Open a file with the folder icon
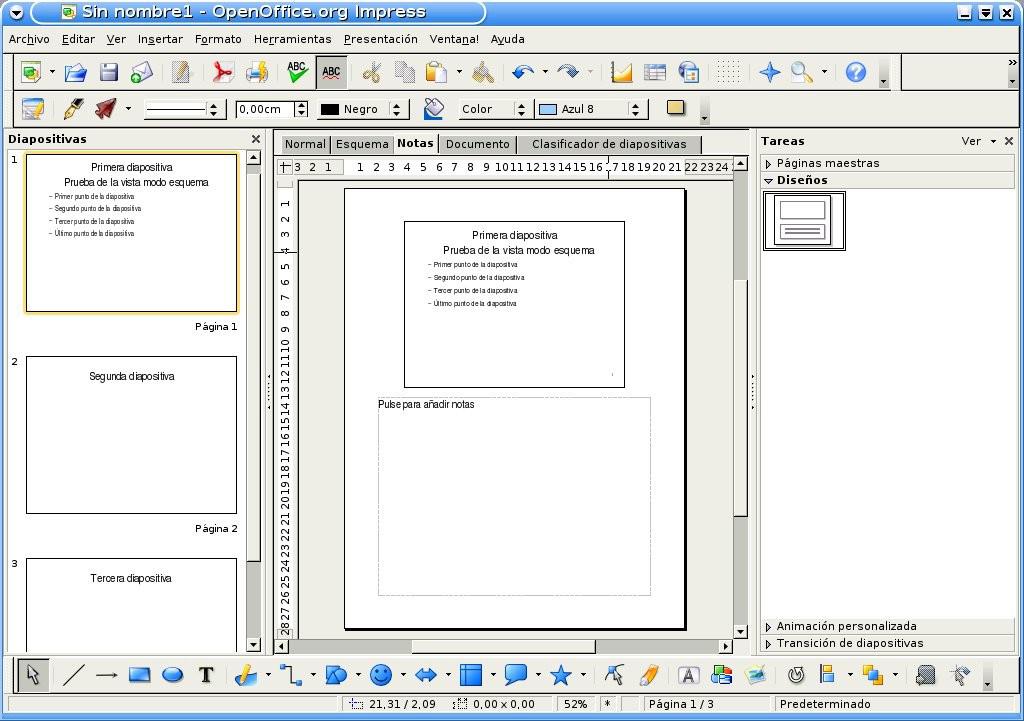Screen dimensions: 1024x721 (76, 72)
